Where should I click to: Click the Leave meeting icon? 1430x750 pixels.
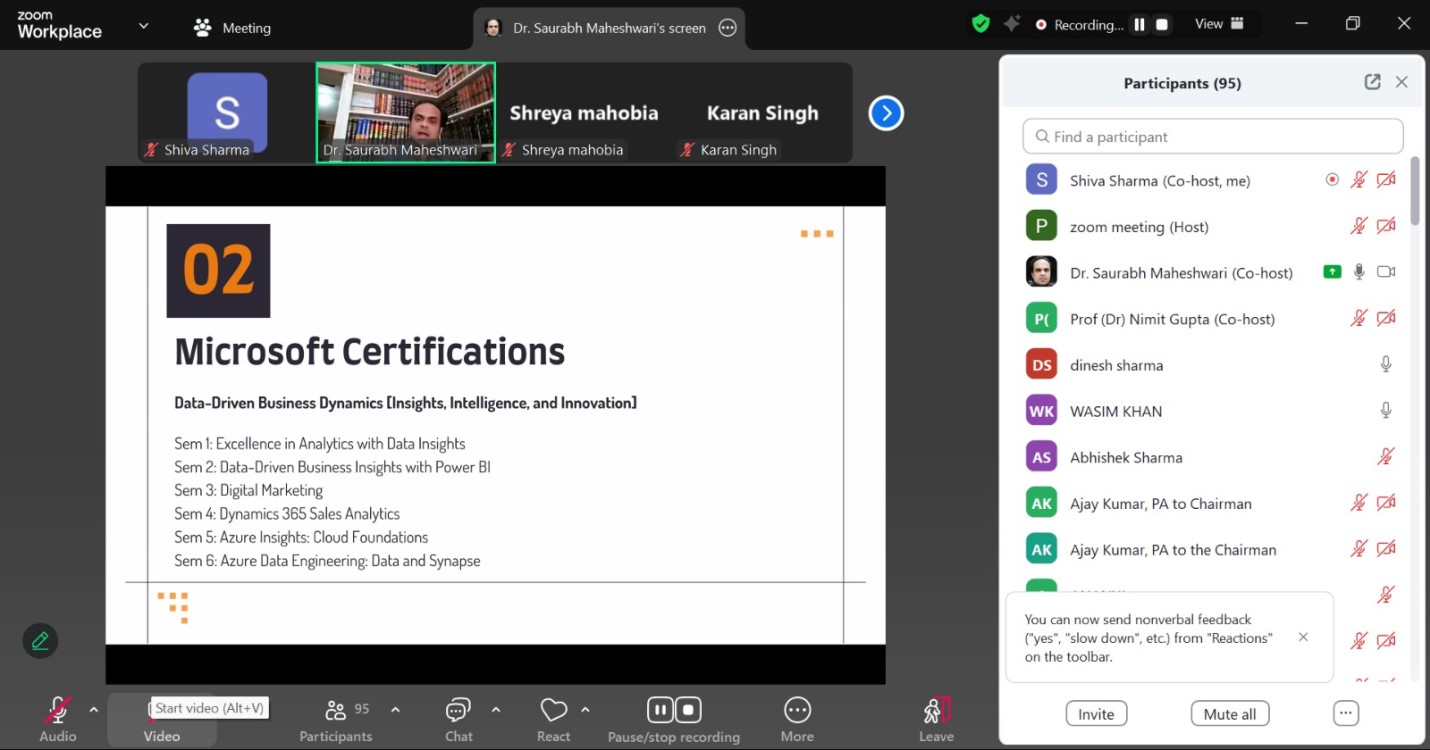(x=936, y=711)
